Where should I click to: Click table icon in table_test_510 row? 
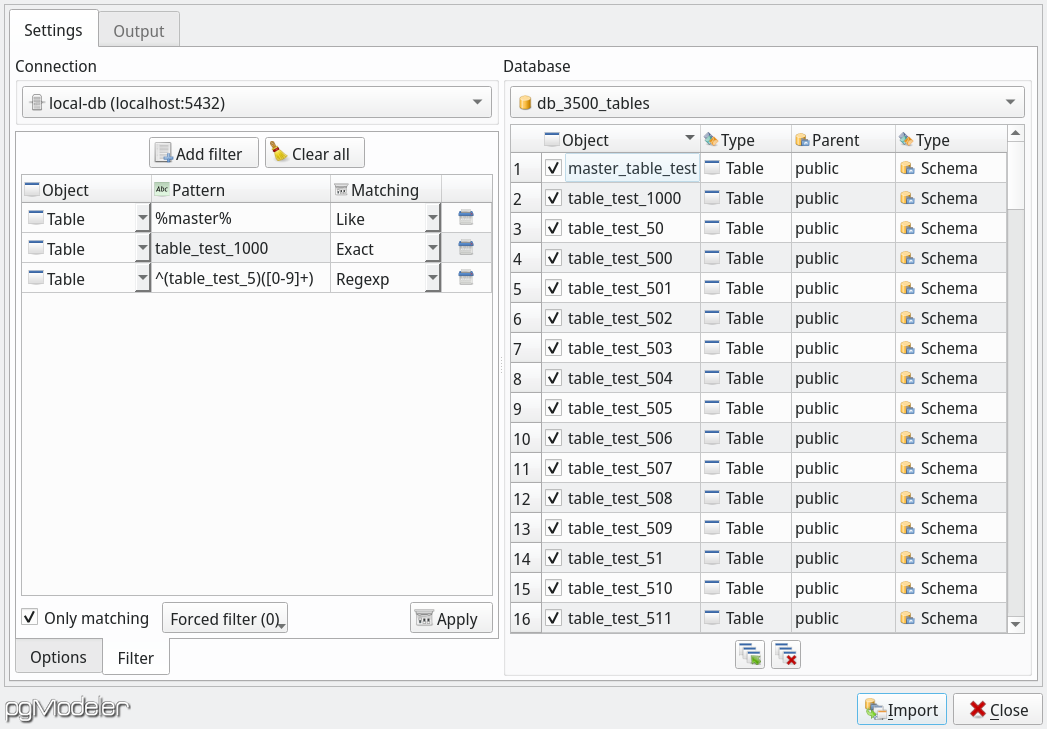coord(712,588)
